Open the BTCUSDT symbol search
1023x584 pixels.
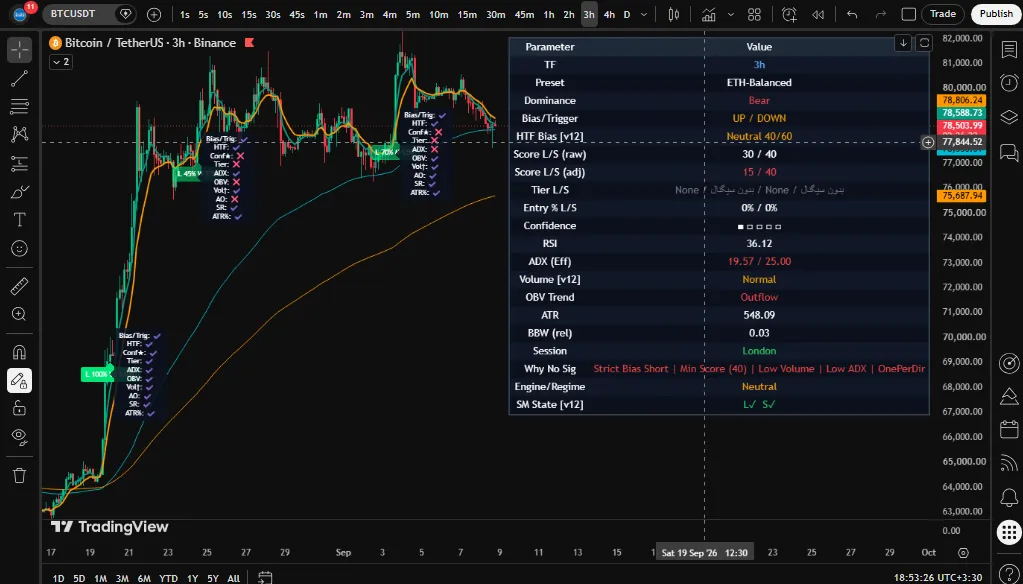pyautogui.click(x=73, y=14)
